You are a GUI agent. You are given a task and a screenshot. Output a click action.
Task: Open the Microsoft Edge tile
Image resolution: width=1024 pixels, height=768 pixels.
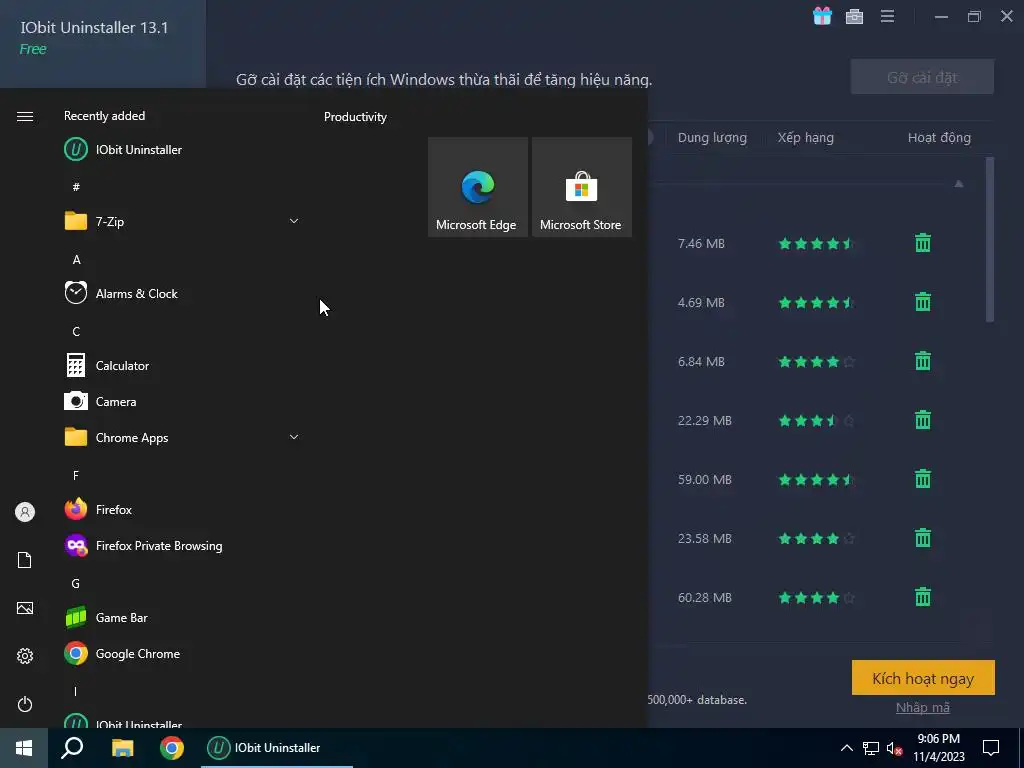[x=477, y=187]
